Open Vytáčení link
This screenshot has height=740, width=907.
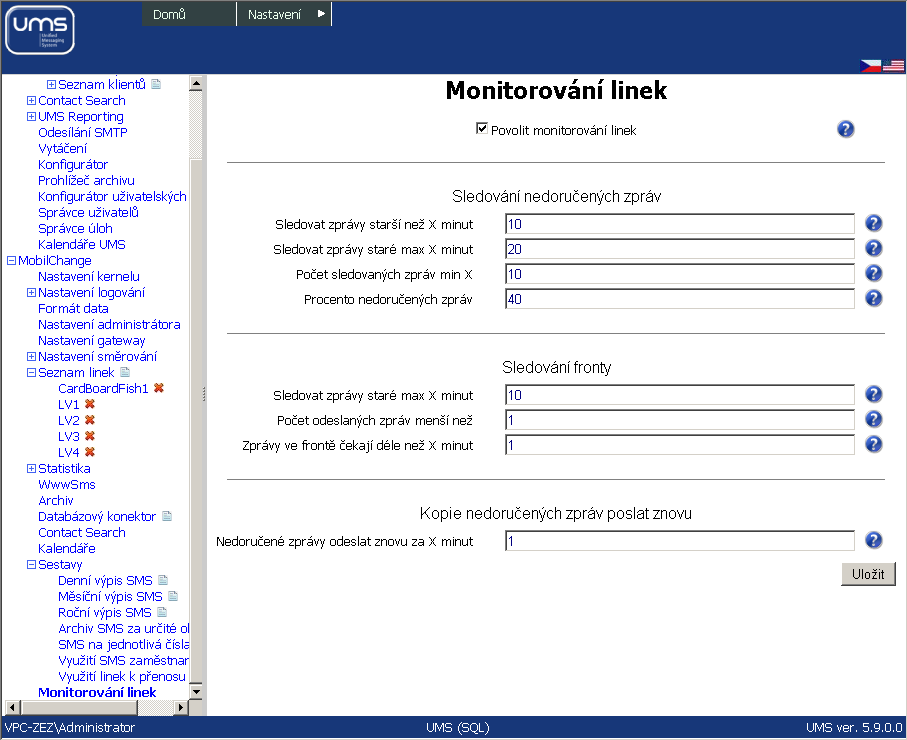[62, 148]
